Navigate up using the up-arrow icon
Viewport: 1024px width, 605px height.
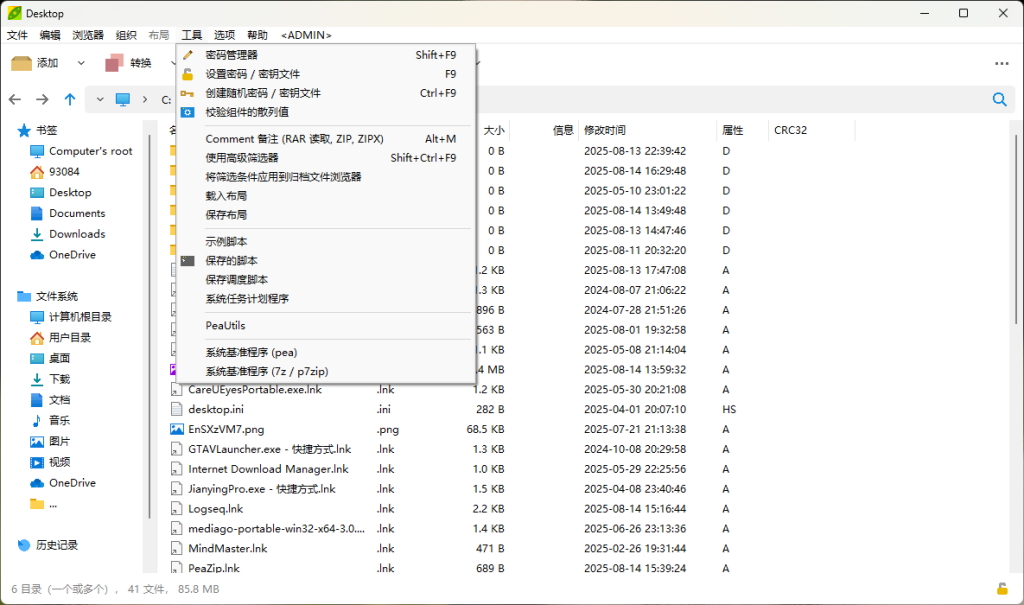click(x=69, y=99)
